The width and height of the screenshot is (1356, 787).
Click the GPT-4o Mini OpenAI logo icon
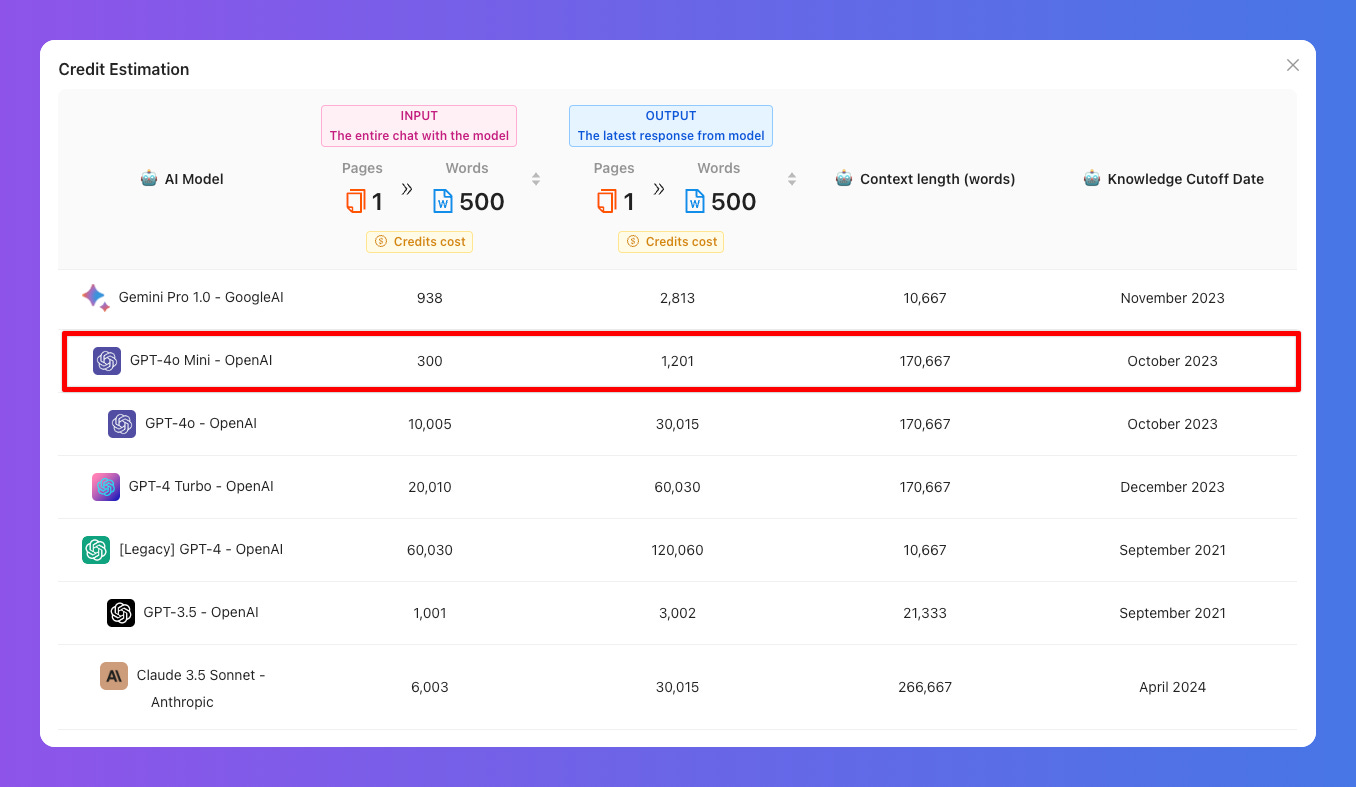107,361
